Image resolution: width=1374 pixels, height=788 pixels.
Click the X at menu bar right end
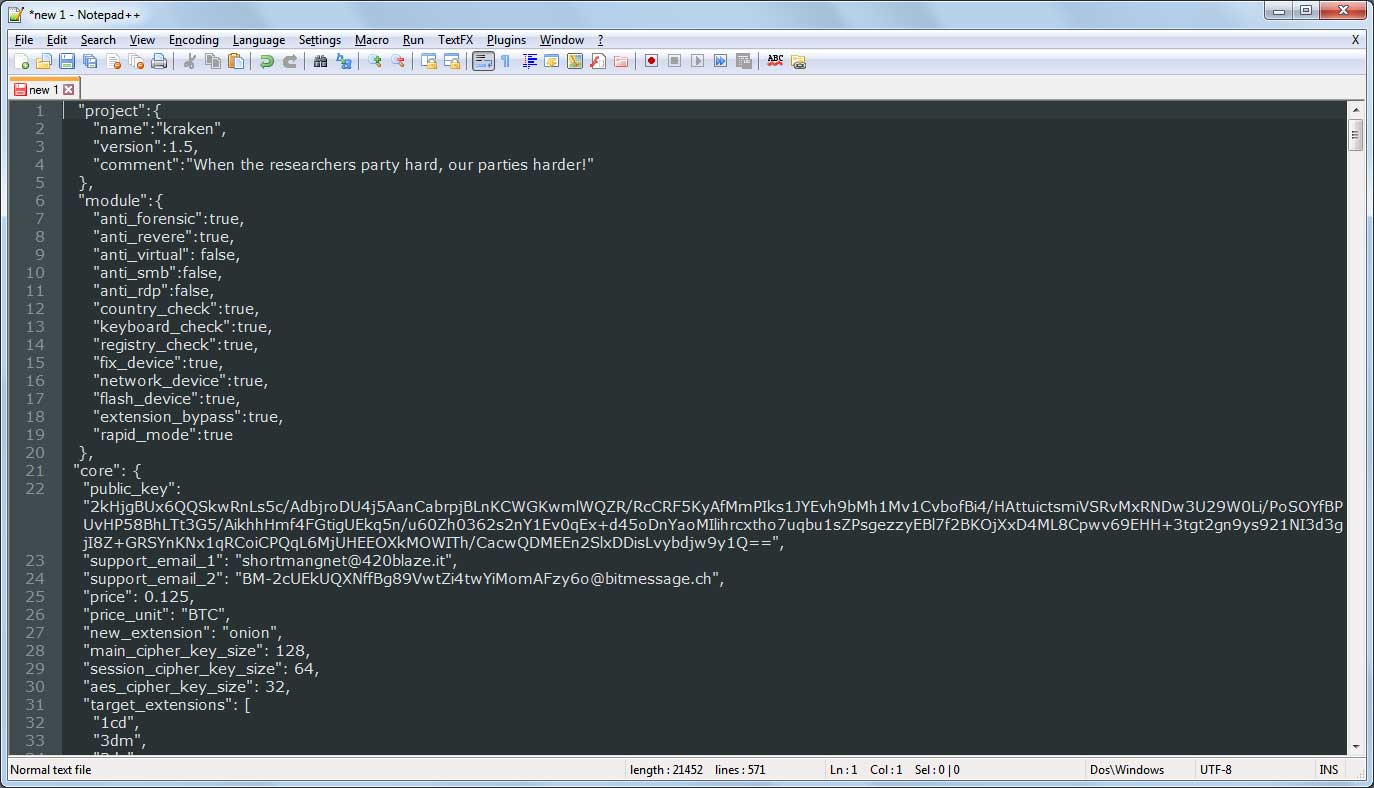coord(1355,40)
